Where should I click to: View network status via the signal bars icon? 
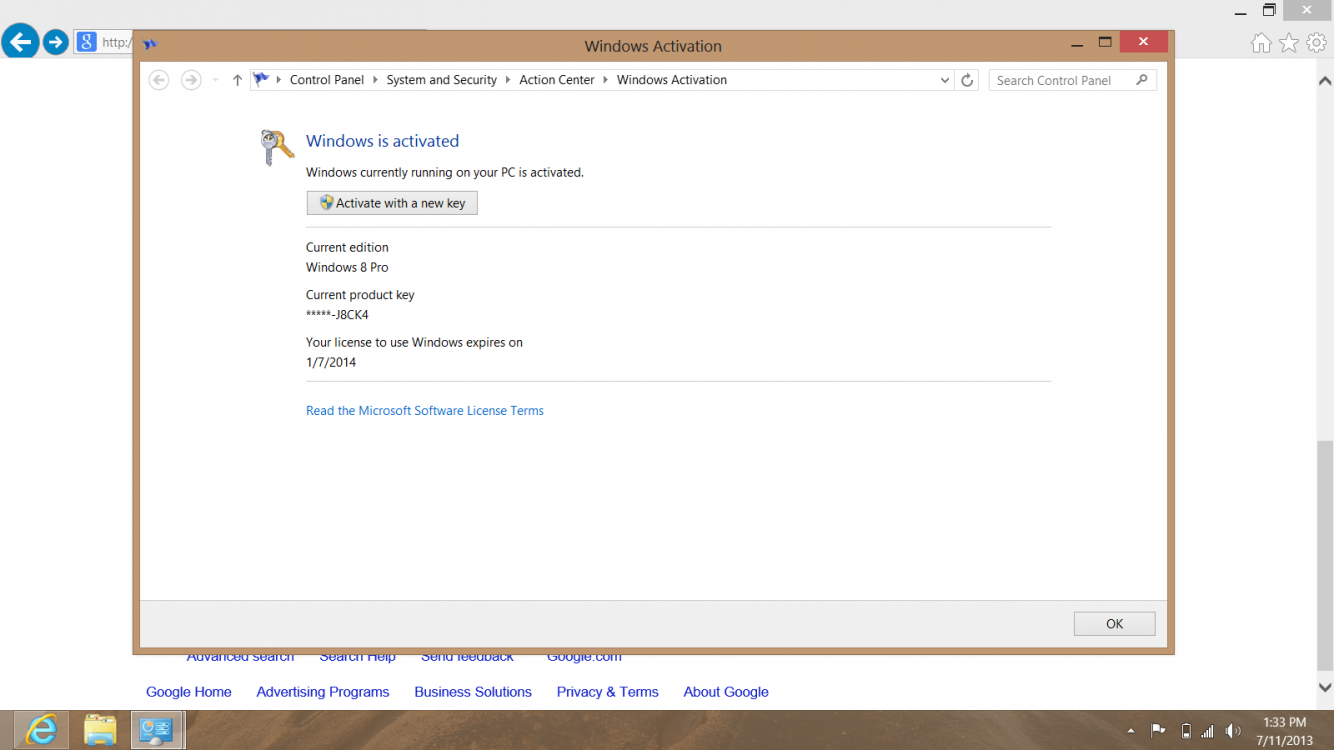pyautogui.click(x=1207, y=730)
